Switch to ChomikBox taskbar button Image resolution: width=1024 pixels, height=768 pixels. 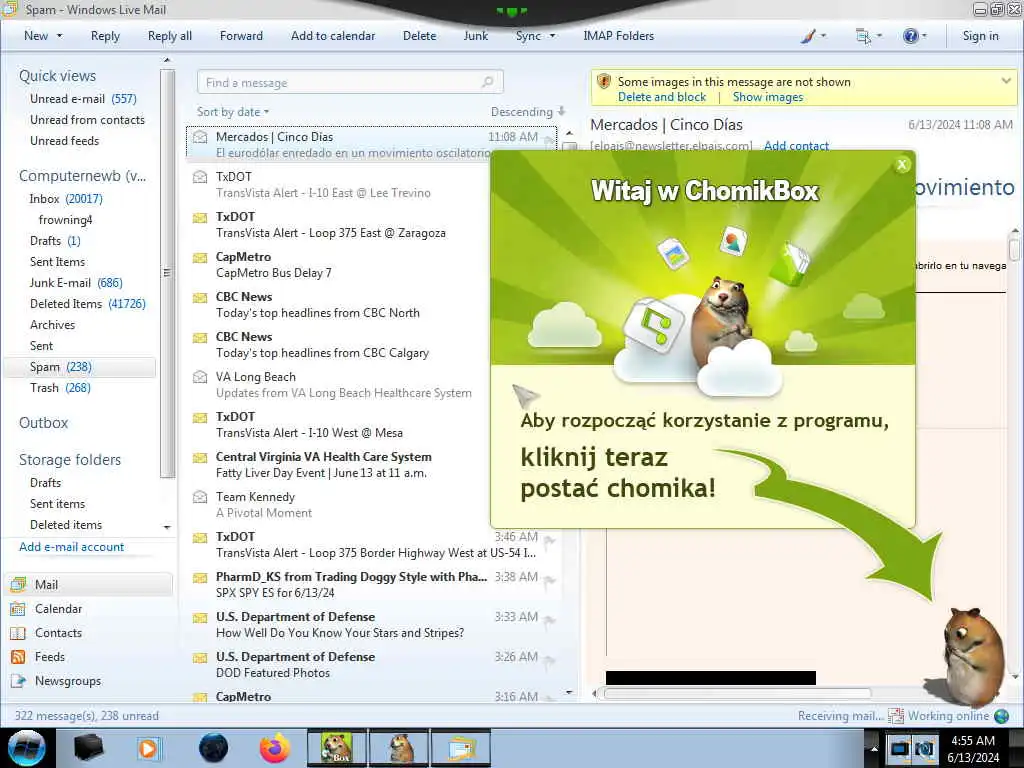click(337, 748)
